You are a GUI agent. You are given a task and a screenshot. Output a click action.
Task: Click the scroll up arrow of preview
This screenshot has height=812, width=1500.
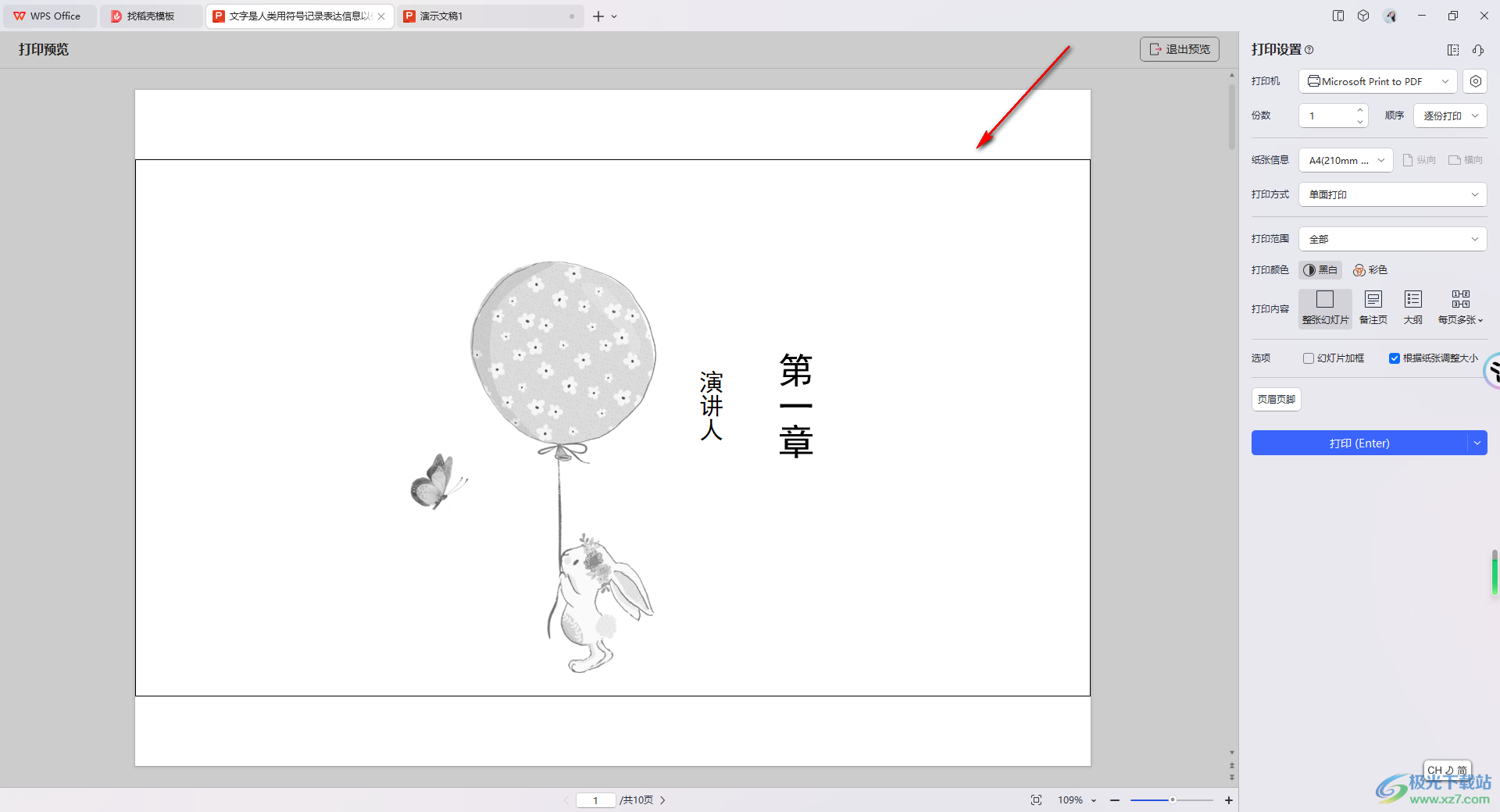[1232, 76]
